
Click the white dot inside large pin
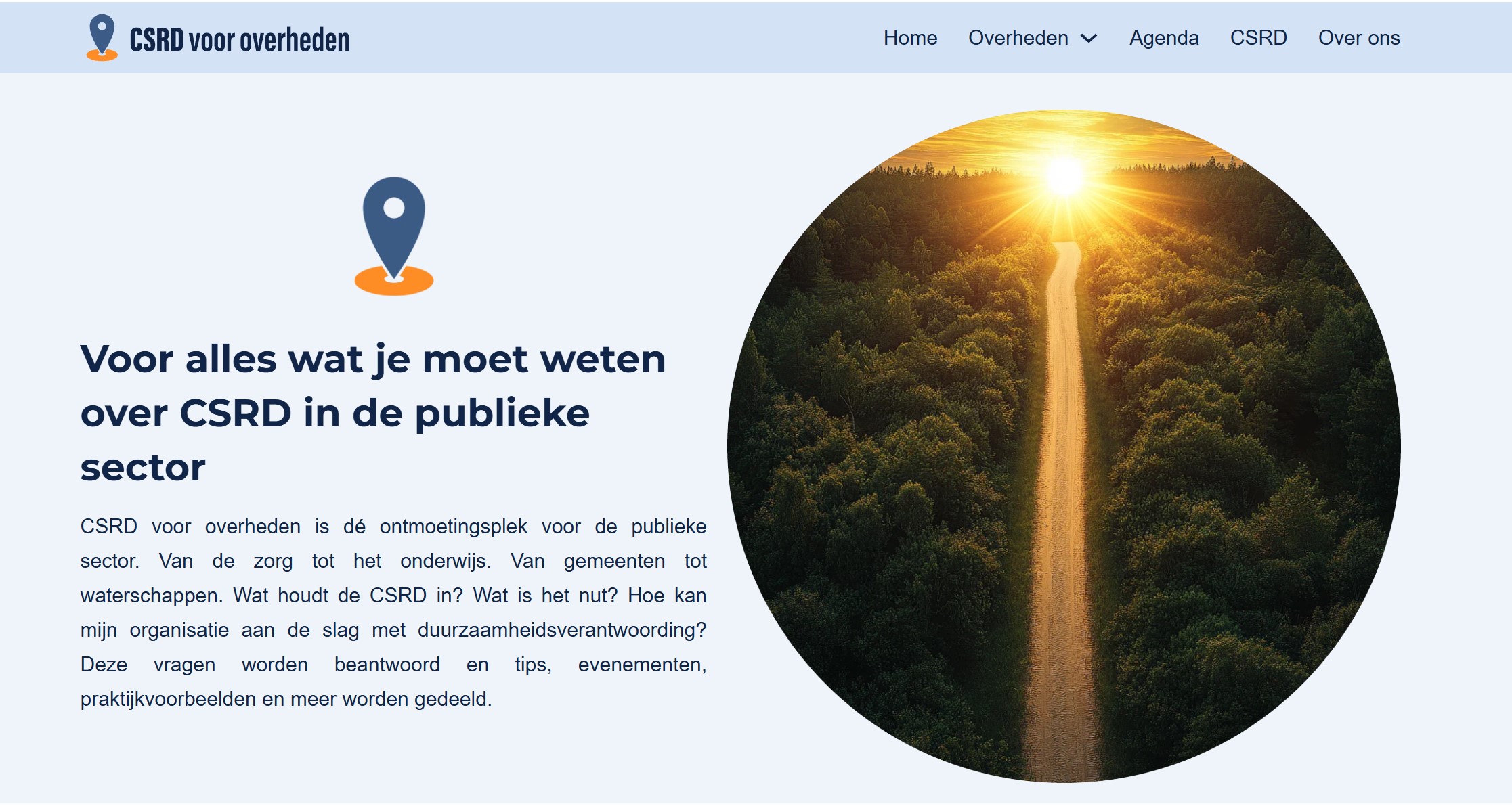pos(394,208)
